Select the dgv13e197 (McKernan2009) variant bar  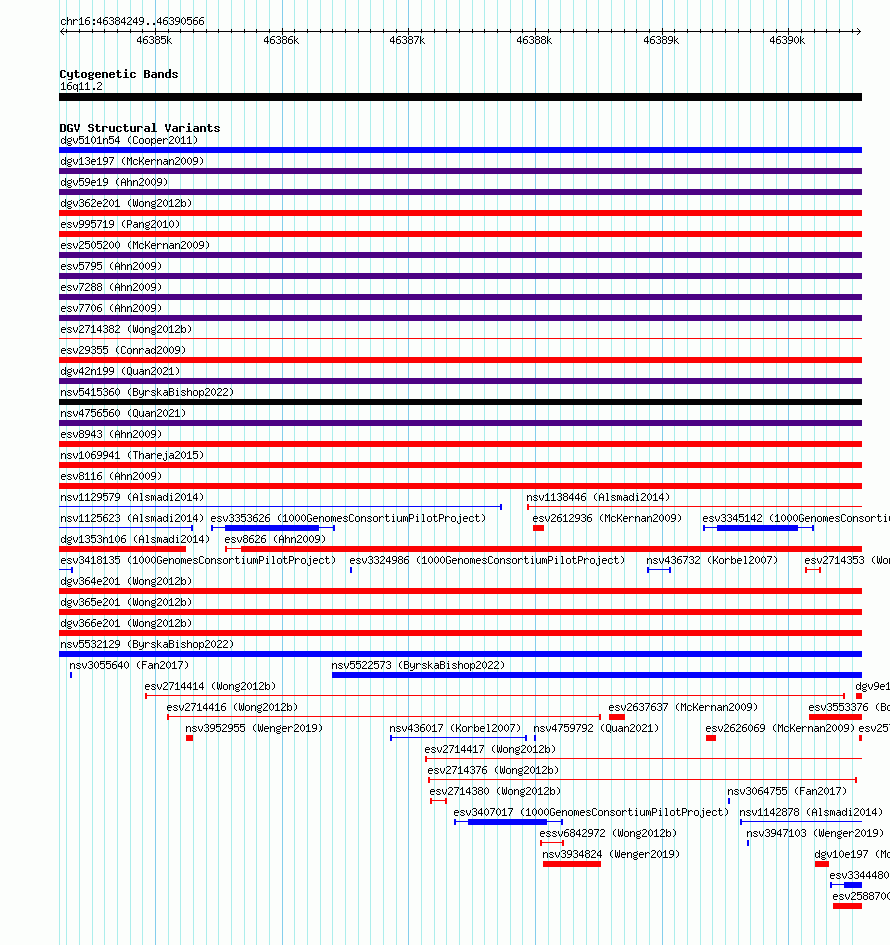(460, 171)
